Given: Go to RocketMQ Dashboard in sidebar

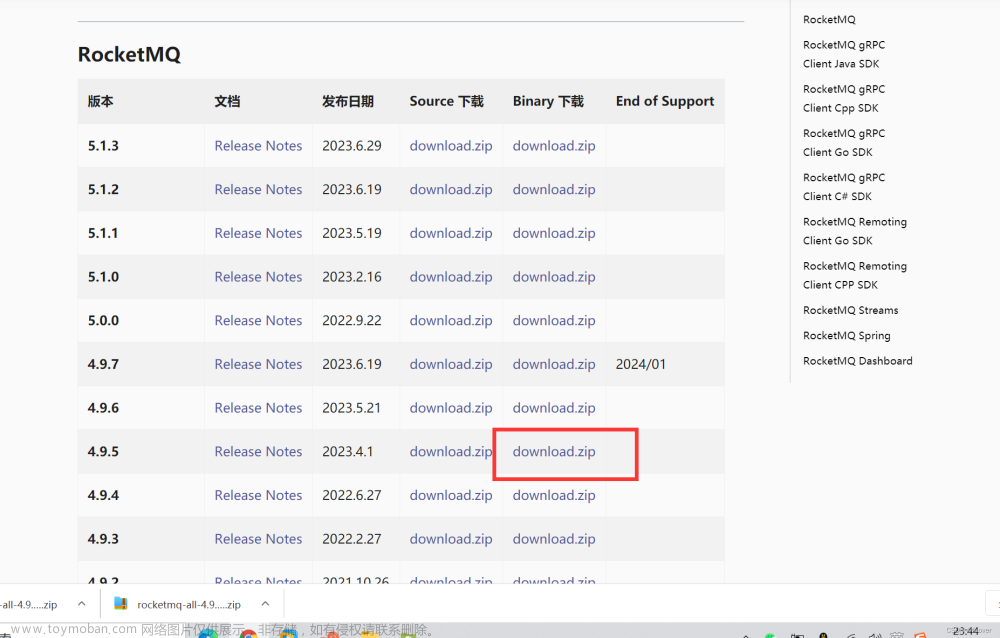Looking at the screenshot, I should (x=858, y=361).
